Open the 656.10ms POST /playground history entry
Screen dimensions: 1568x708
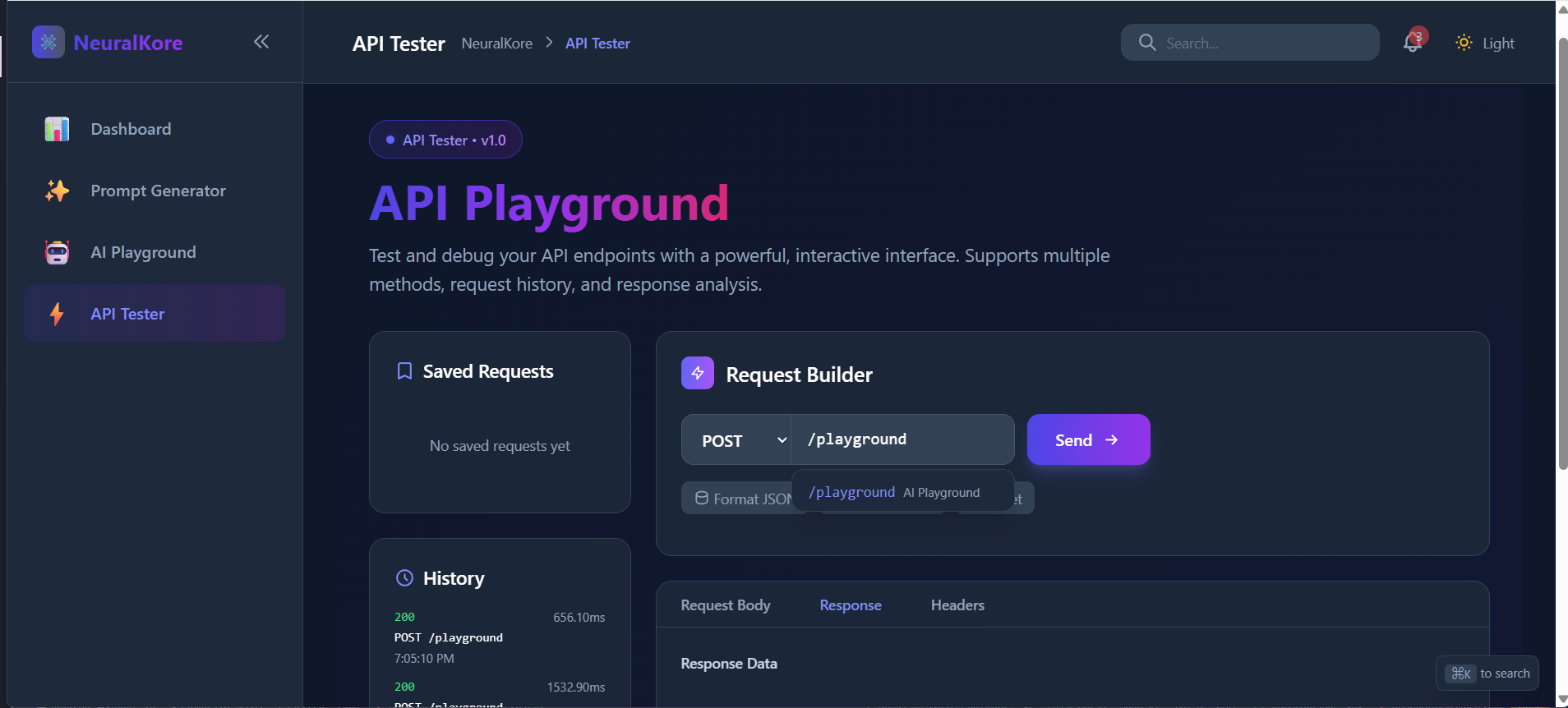[x=500, y=637]
